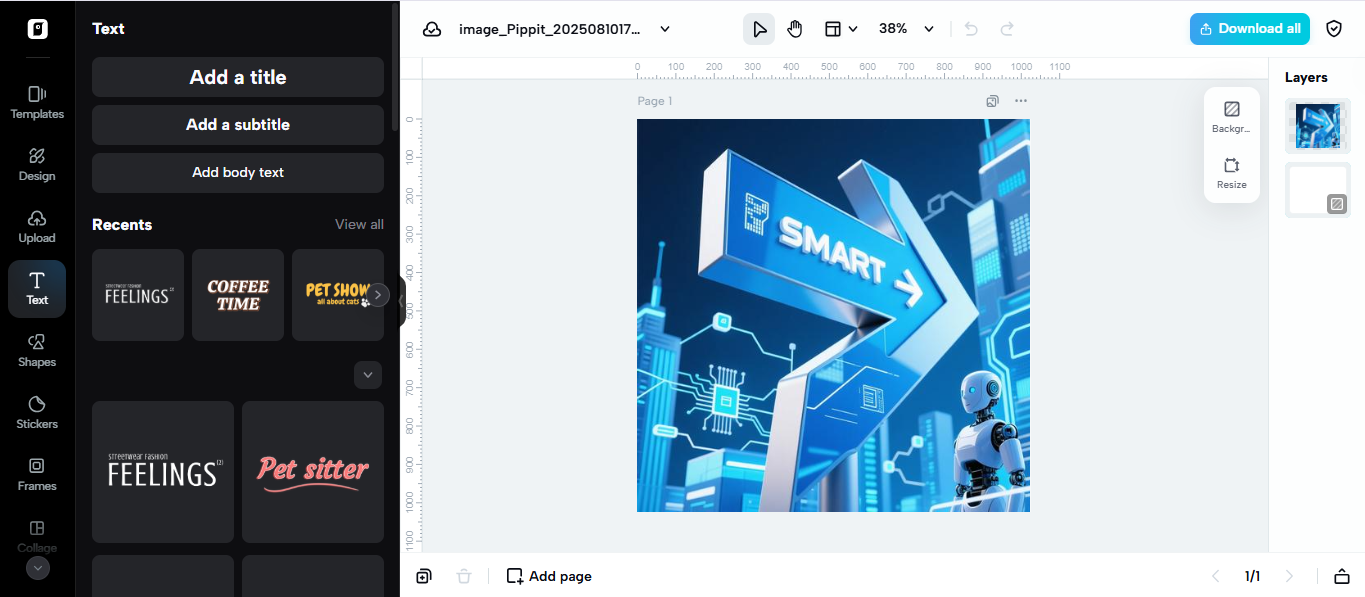Switch to the Text panel
1365x597 pixels.
[x=36, y=288]
